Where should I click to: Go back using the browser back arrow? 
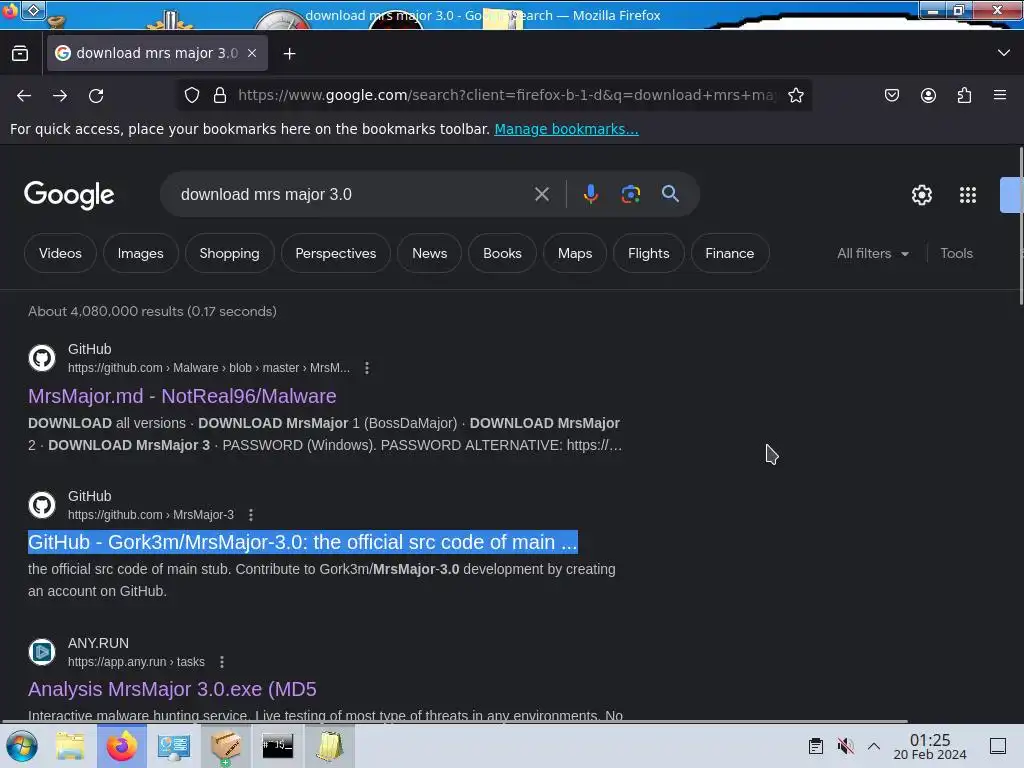24,95
